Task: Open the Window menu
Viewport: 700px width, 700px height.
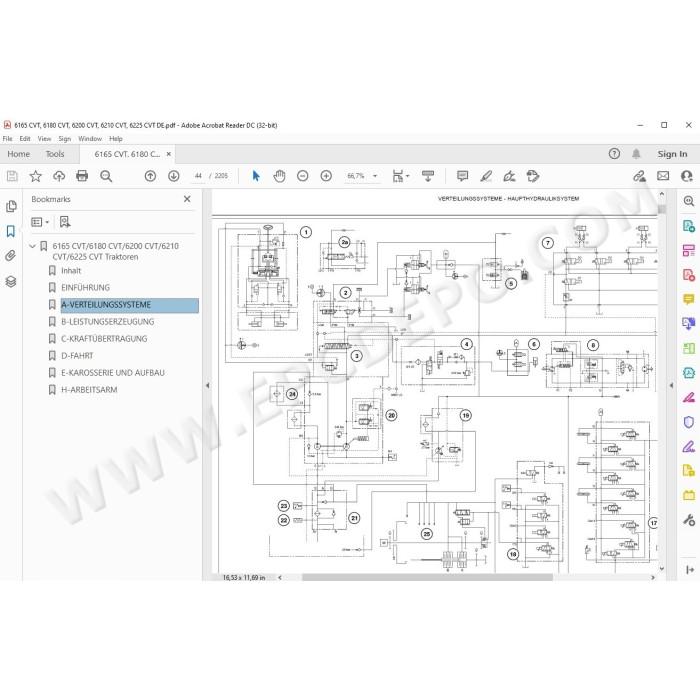Action: (90, 139)
